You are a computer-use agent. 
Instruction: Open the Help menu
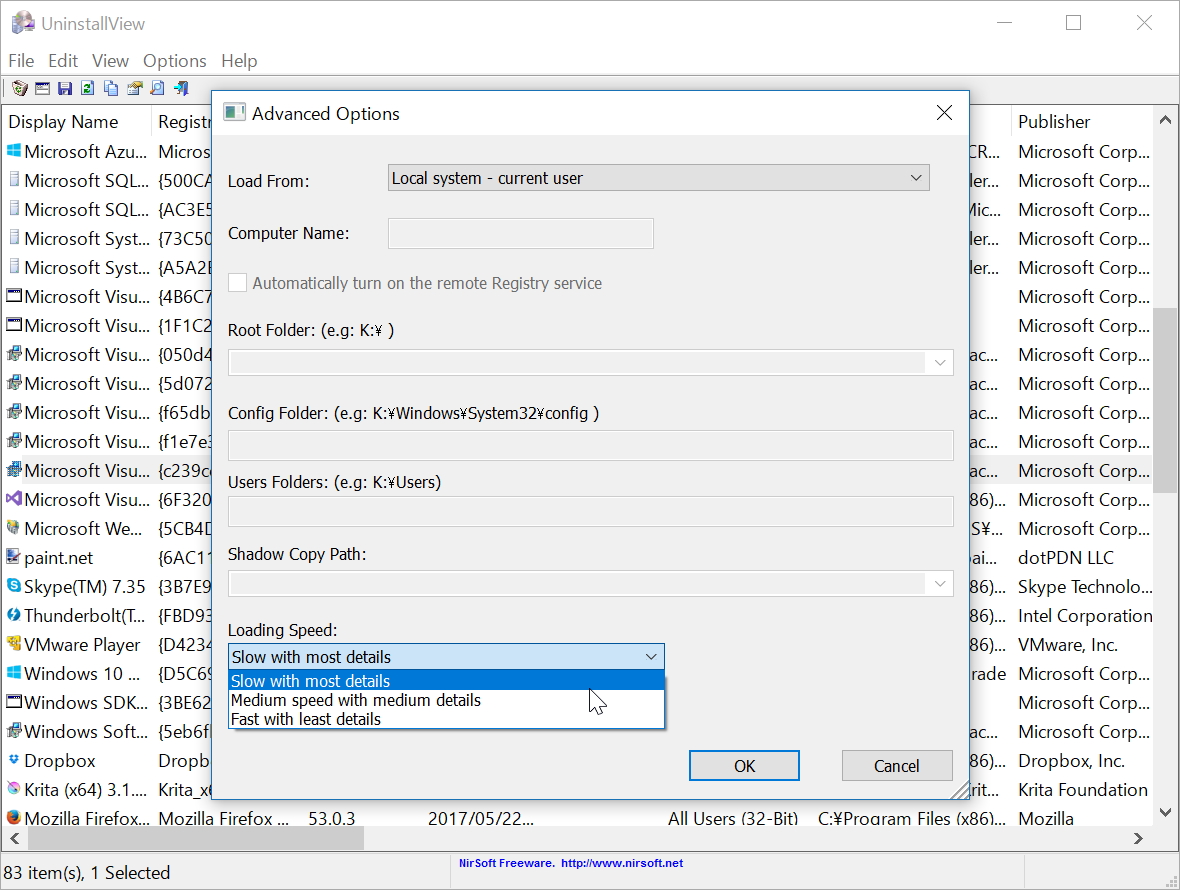point(239,60)
